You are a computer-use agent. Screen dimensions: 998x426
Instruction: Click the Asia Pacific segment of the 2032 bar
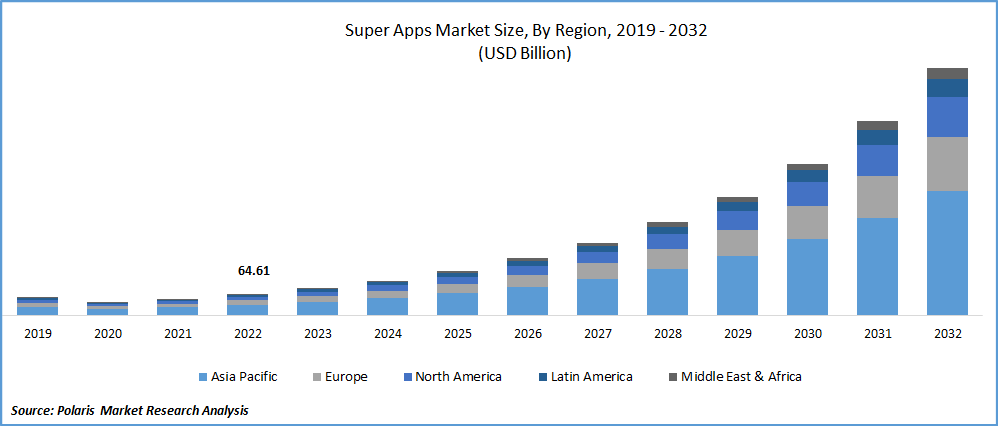click(x=948, y=253)
